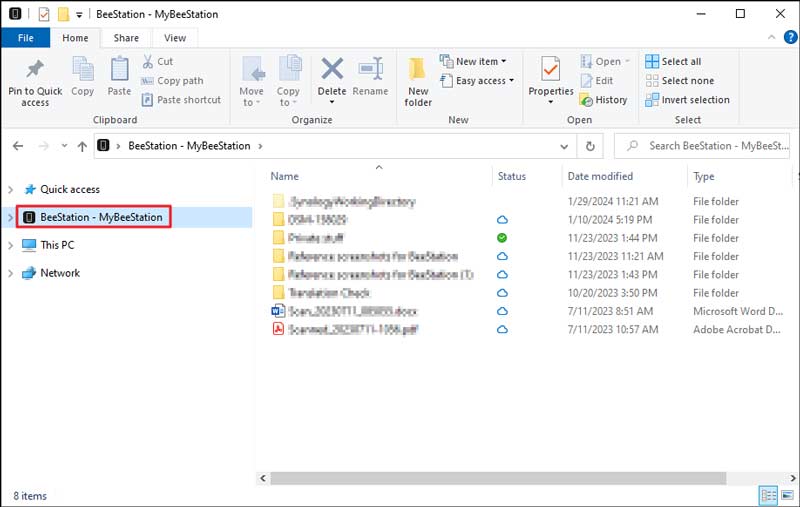The image size is (800, 507).
Task: Open the File menu tab
Action: pos(26,38)
